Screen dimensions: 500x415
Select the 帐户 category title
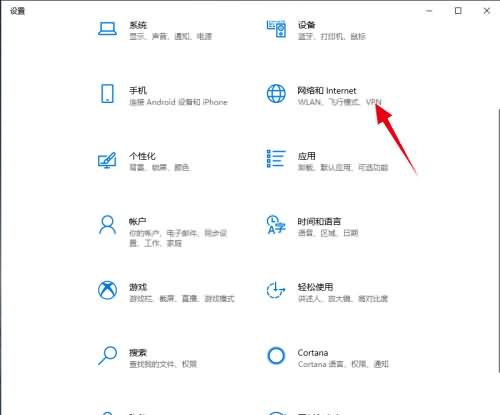[x=138, y=221]
